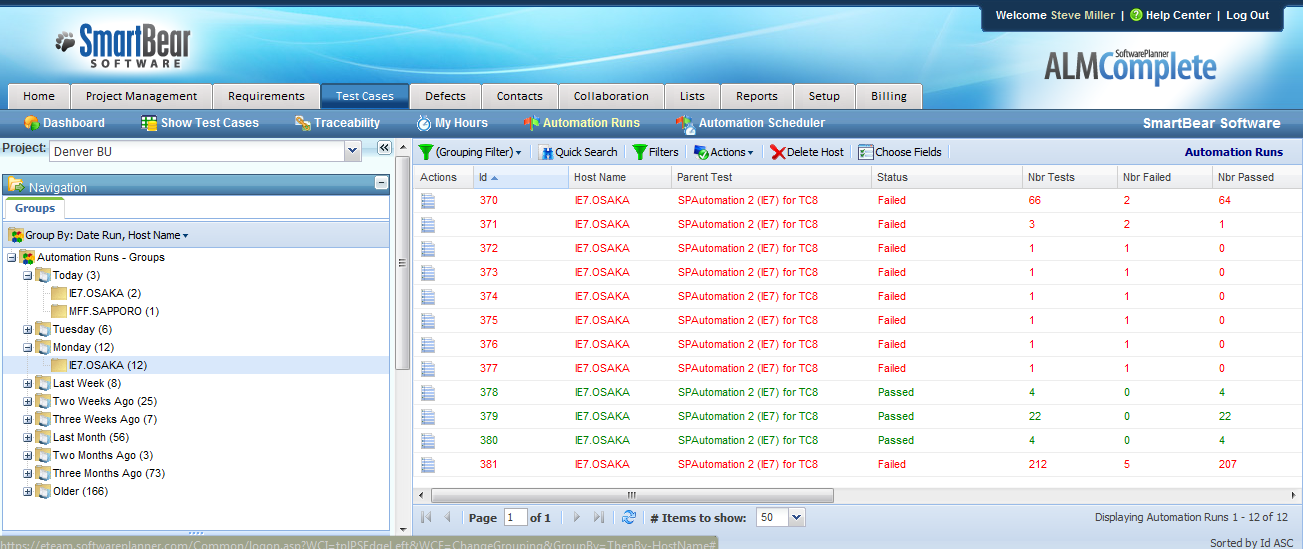The width and height of the screenshot is (1303, 549).
Task: Open actions icon for run 374
Action: [x=429, y=296]
